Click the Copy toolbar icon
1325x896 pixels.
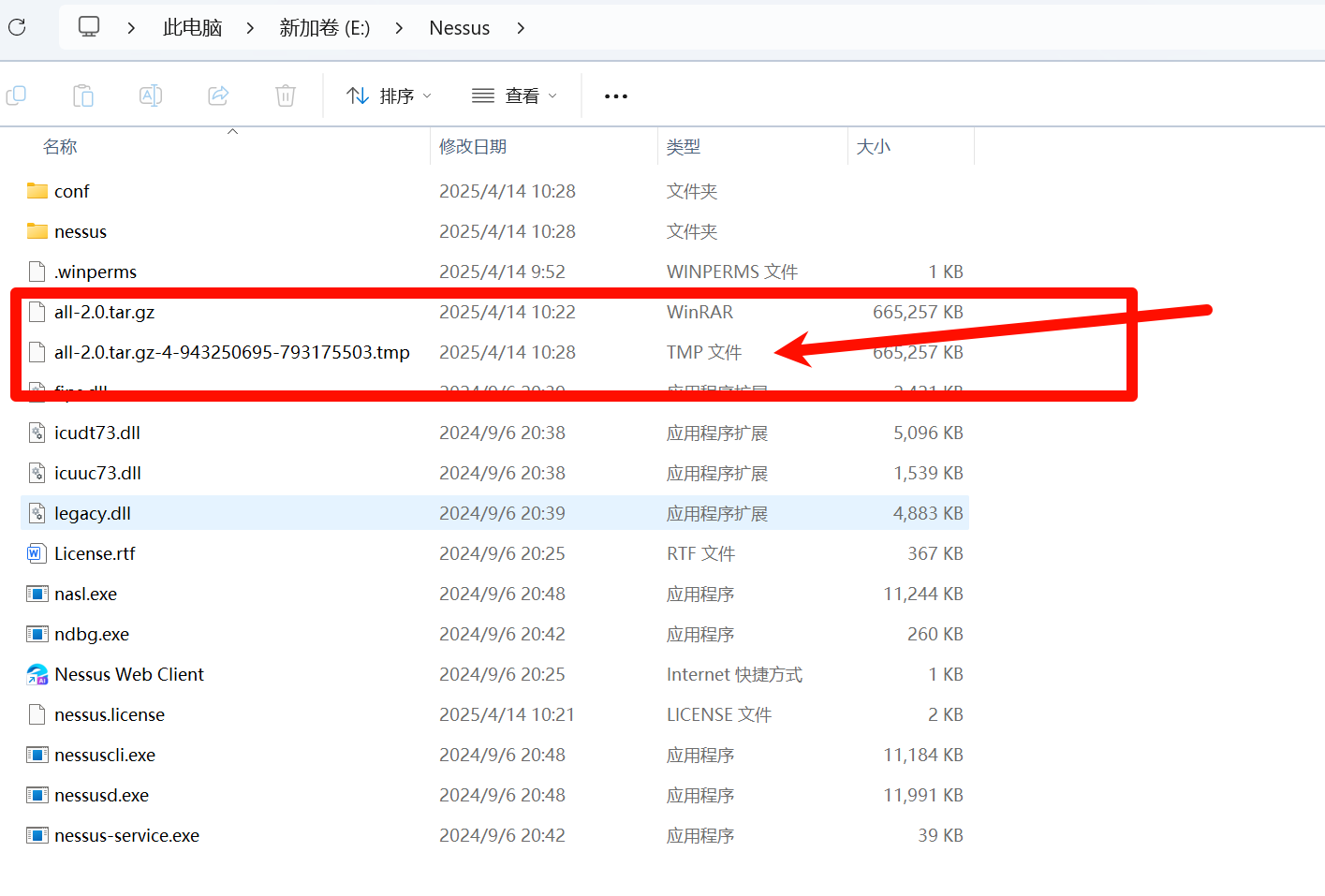[x=16, y=95]
